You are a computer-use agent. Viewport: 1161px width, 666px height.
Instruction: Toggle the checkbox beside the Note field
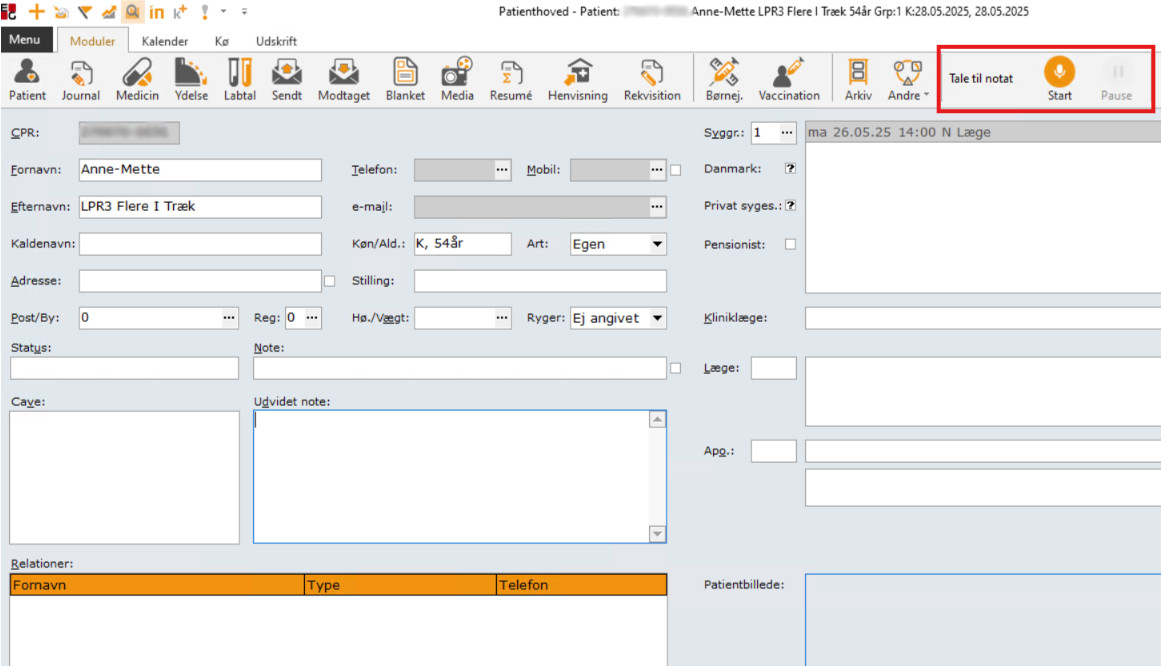[x=675, y=368]
